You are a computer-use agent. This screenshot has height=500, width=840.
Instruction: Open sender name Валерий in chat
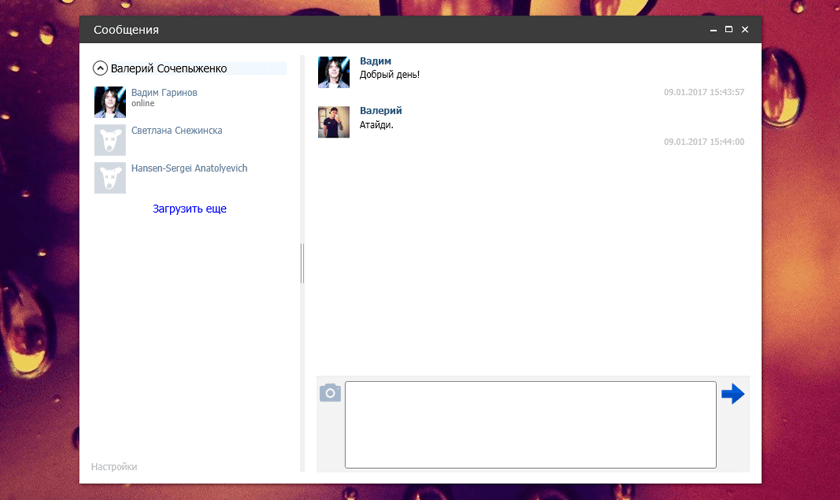(380, 110)
